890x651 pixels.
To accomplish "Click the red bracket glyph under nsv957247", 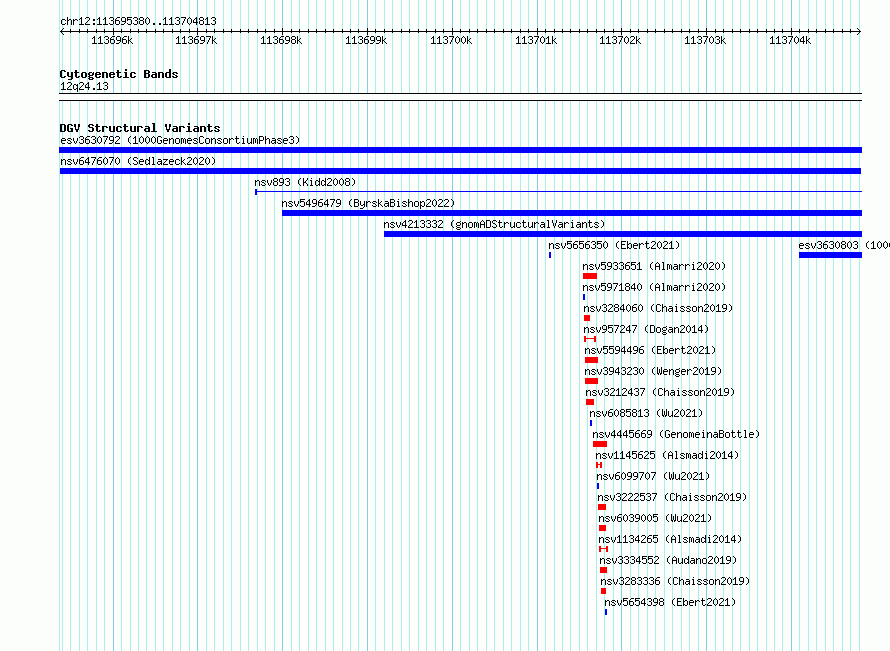I will 590,339.
